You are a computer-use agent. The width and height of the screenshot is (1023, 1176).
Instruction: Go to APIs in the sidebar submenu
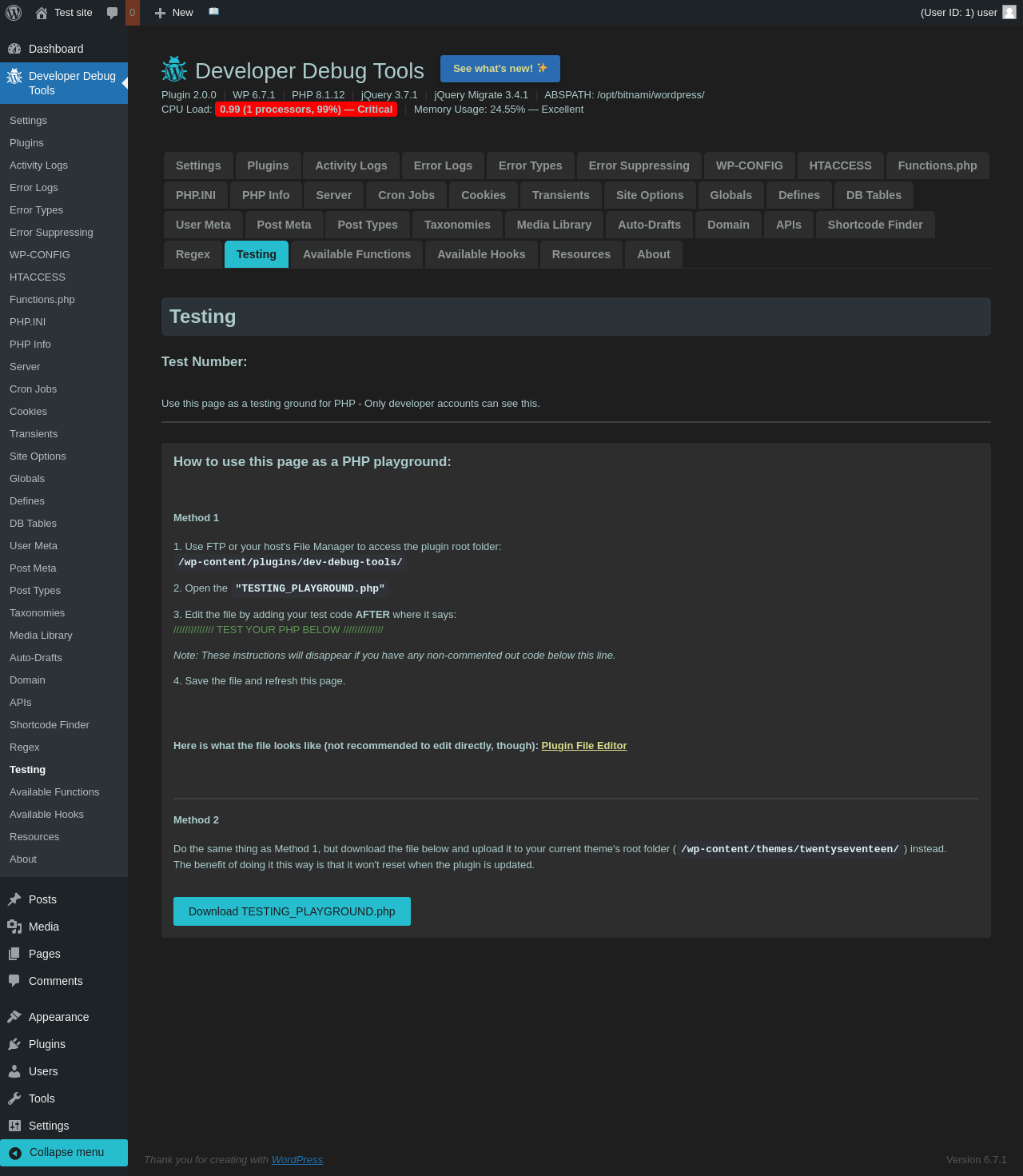(x=64, y=703)
